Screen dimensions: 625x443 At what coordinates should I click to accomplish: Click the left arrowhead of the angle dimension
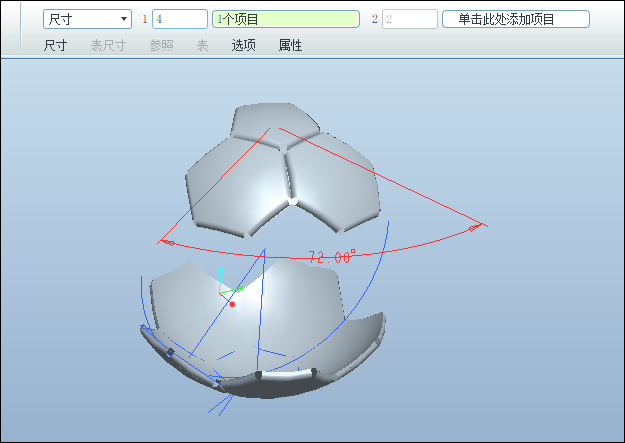pyautogui.click(x=168, y=242)
